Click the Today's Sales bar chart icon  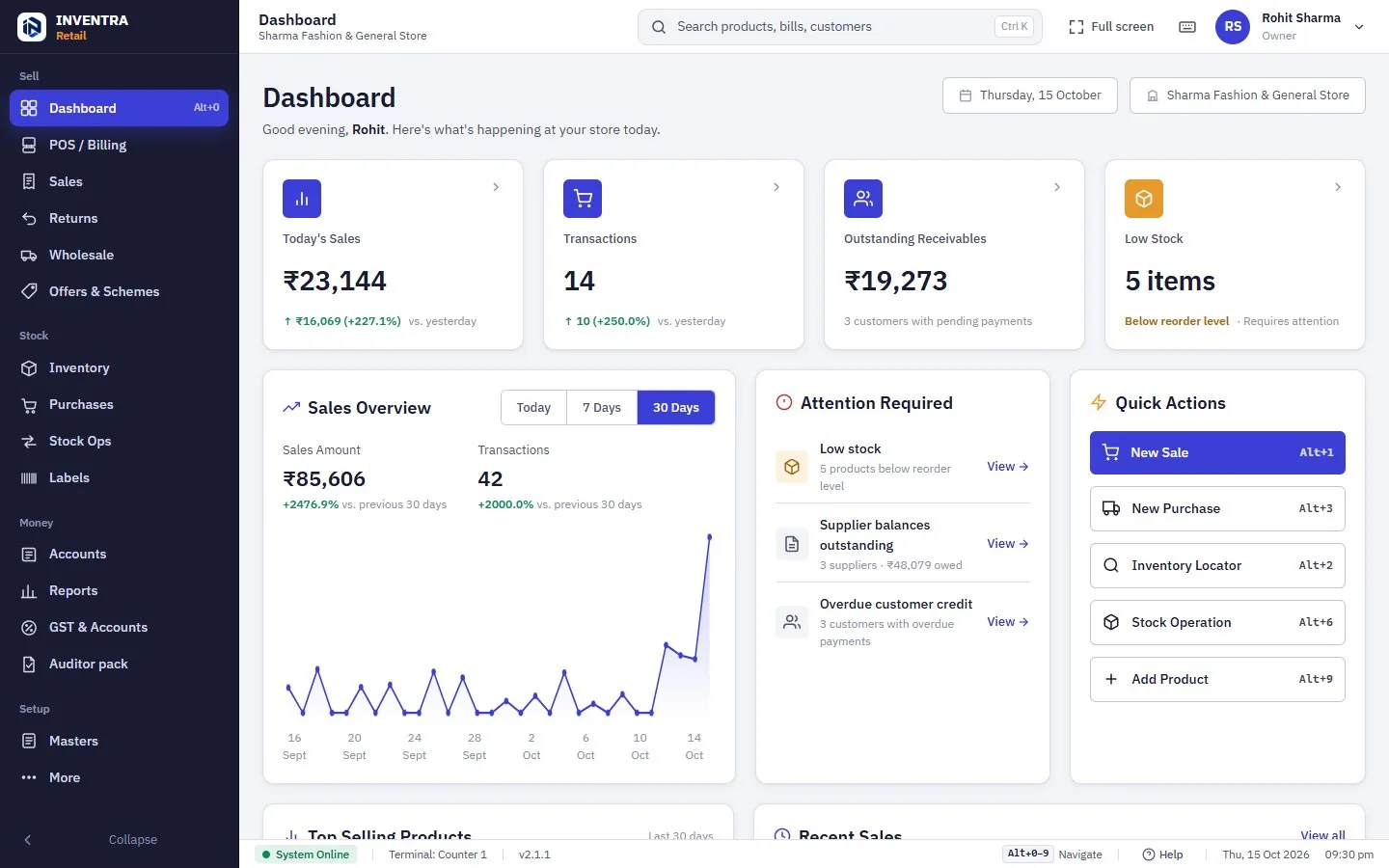point(302,199)
